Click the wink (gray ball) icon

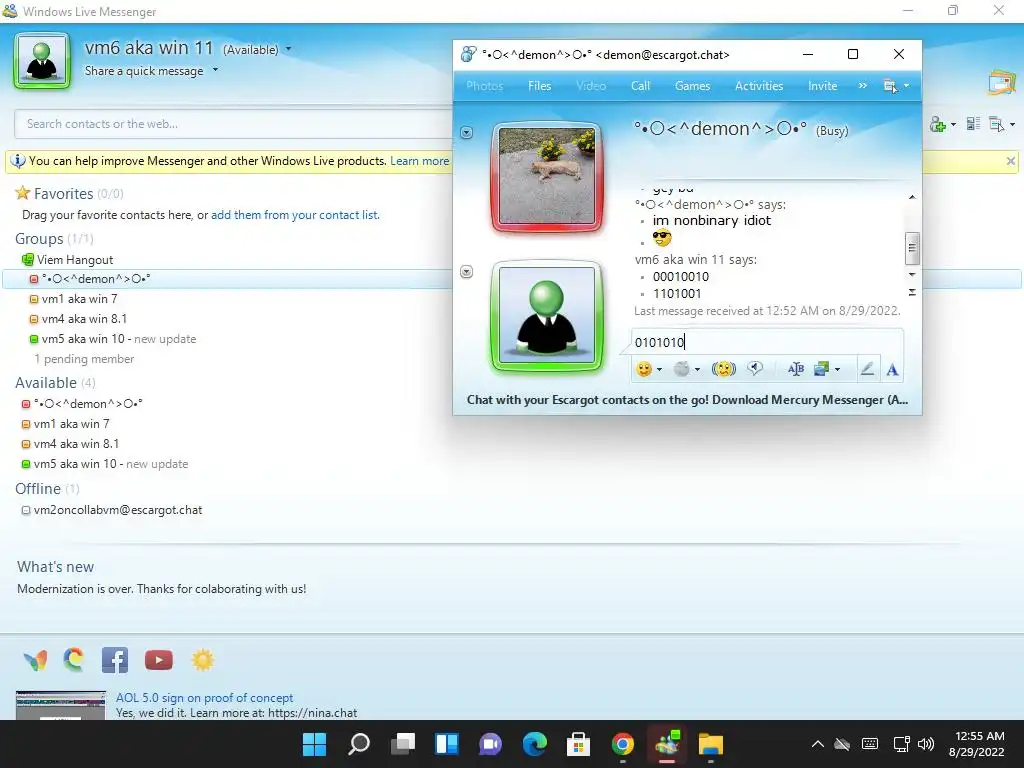(681, 369)
